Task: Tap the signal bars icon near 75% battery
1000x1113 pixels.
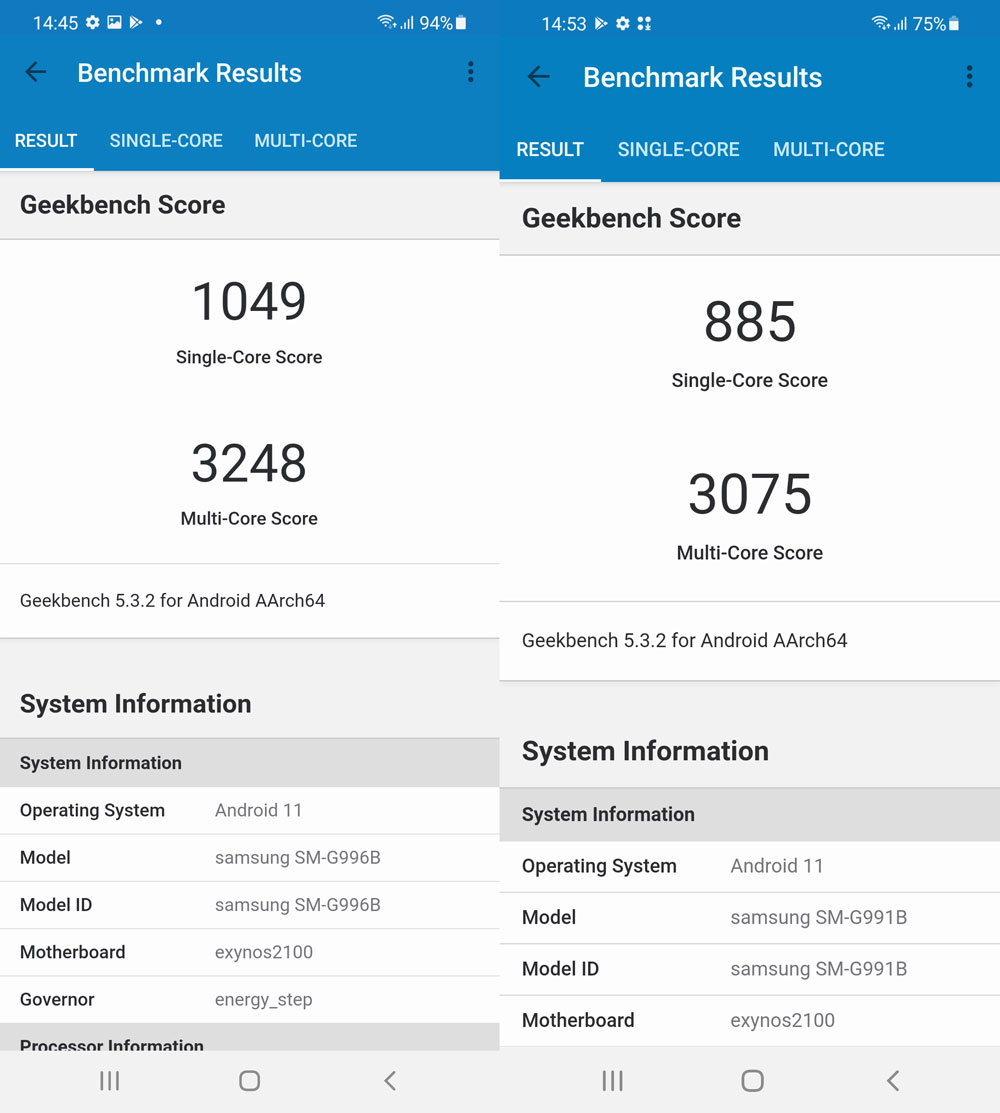Action: click(901, 24)
